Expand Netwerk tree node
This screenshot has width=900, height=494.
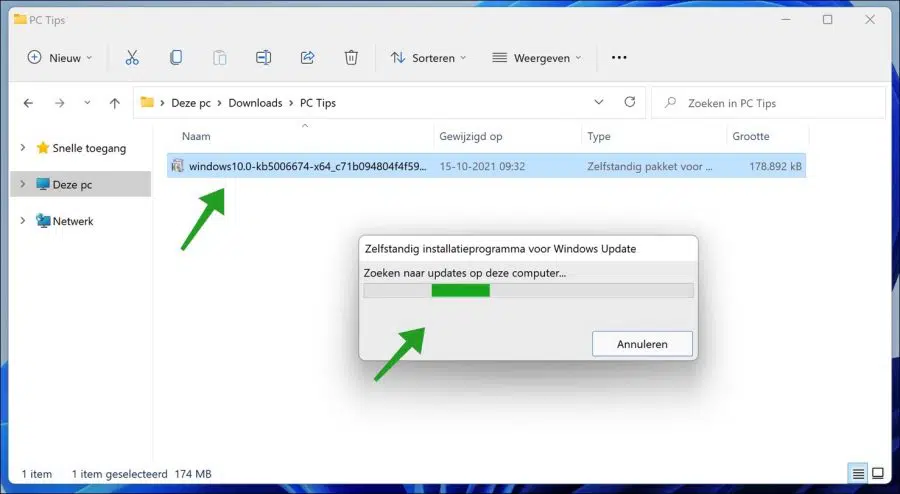coord(23,220)
